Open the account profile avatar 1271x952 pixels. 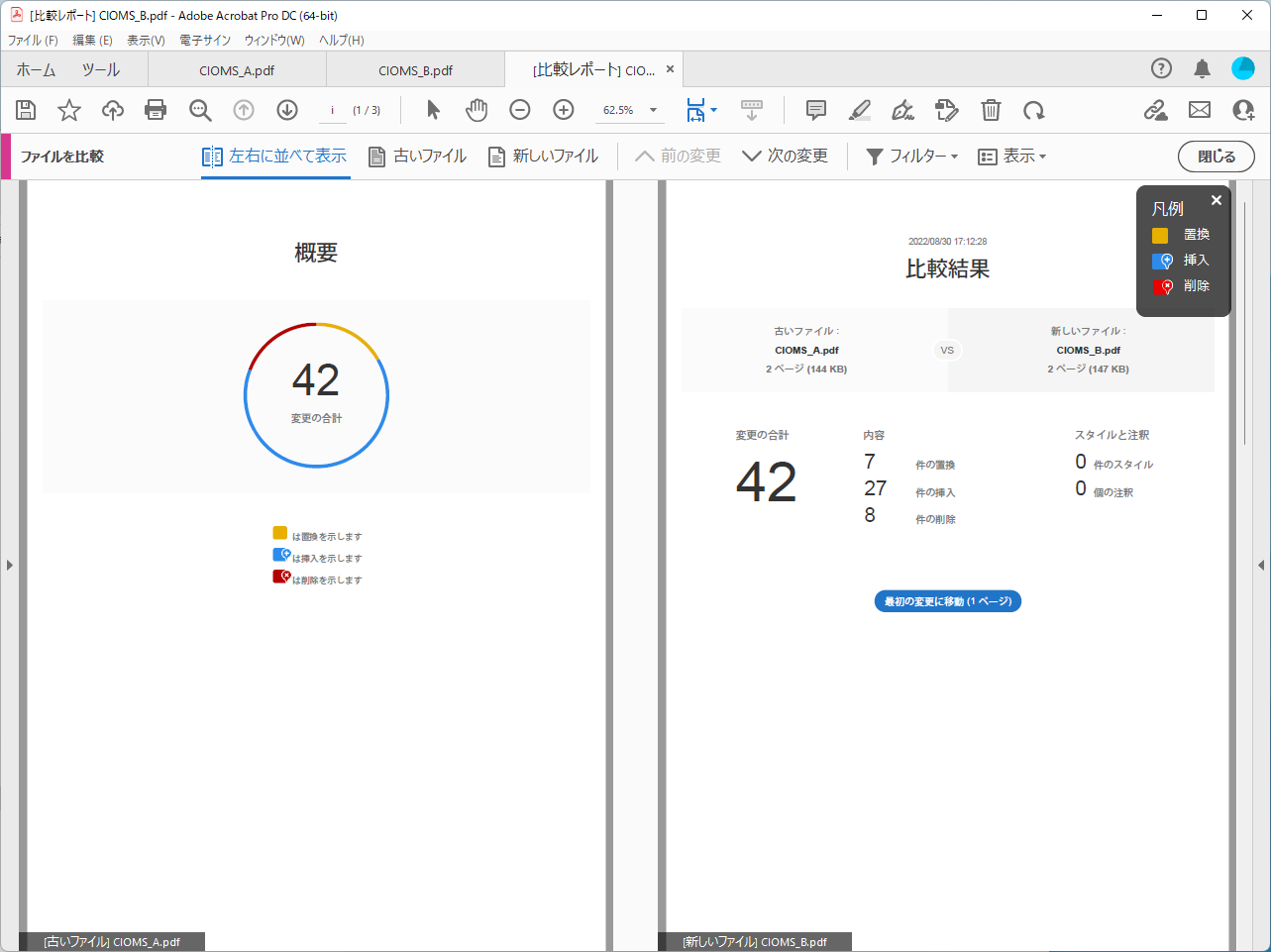click(1243, 68)
